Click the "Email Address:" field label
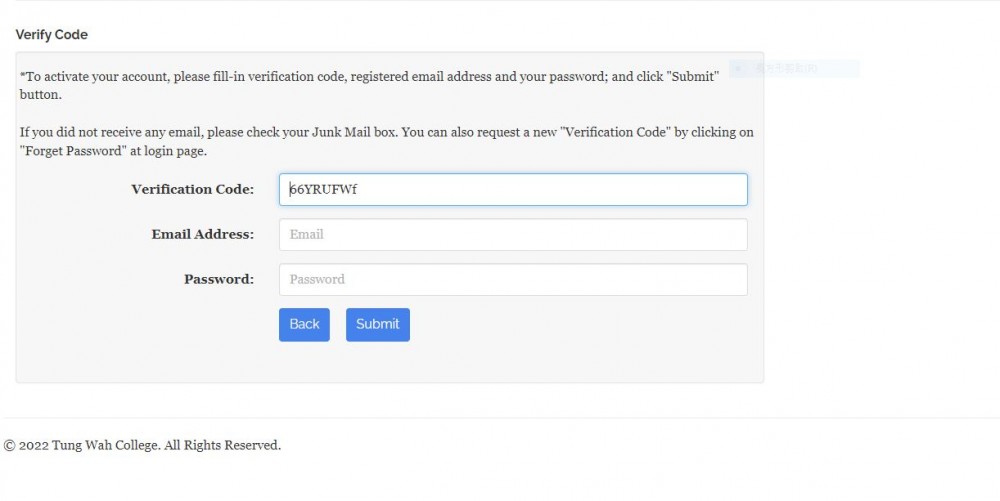Image resolution: width=1000 pixels, height=501 pixels. click(x=202, y=235)
